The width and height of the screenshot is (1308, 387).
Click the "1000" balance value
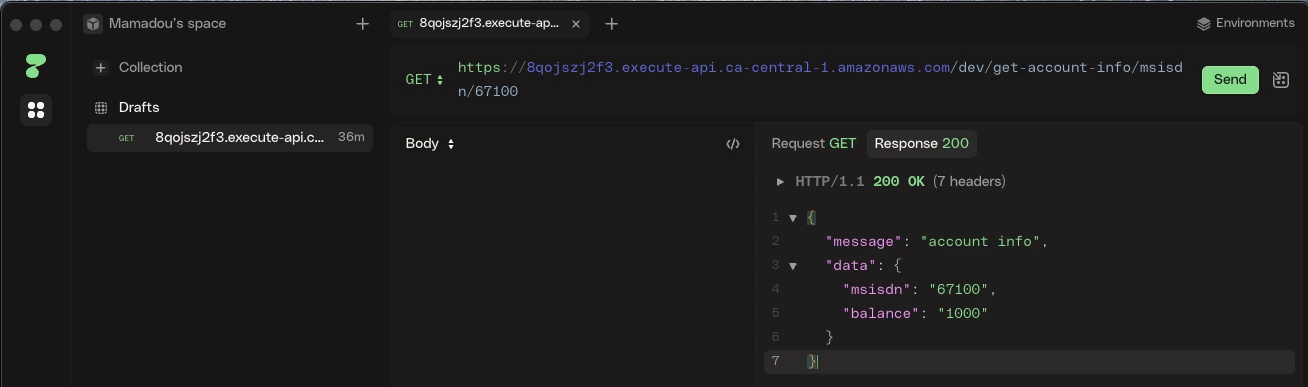point(962,314)
